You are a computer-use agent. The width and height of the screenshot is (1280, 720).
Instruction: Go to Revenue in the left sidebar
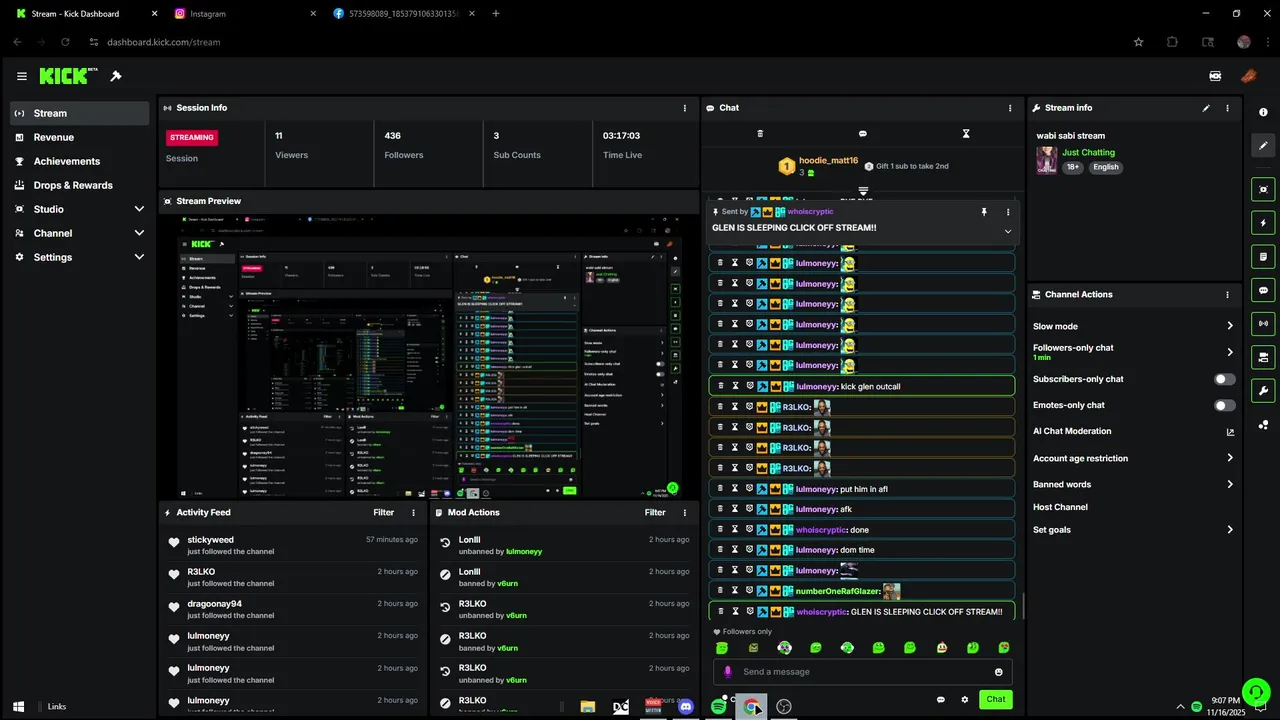(79, 137)
